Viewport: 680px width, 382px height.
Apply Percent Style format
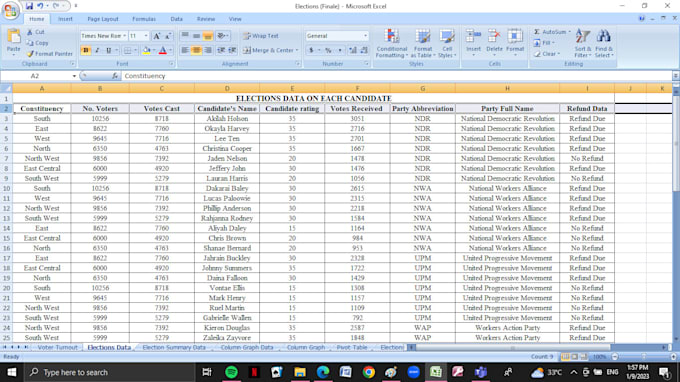(x=328, y=50)
